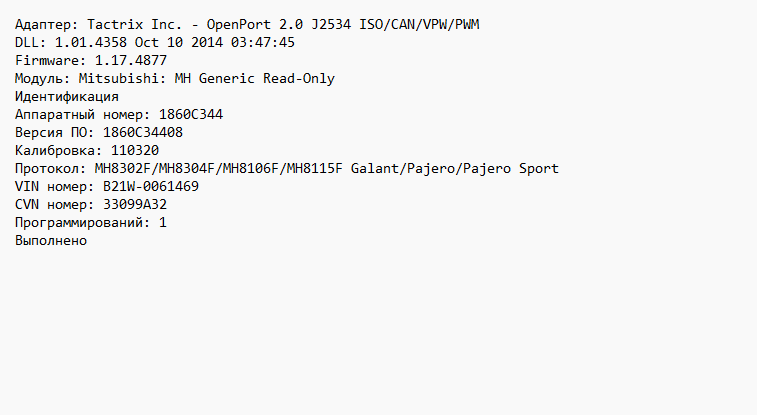Click the CVN value 33099A32
Image resolution: width=757 pixels, height=415 pixels.
(135, 204)
